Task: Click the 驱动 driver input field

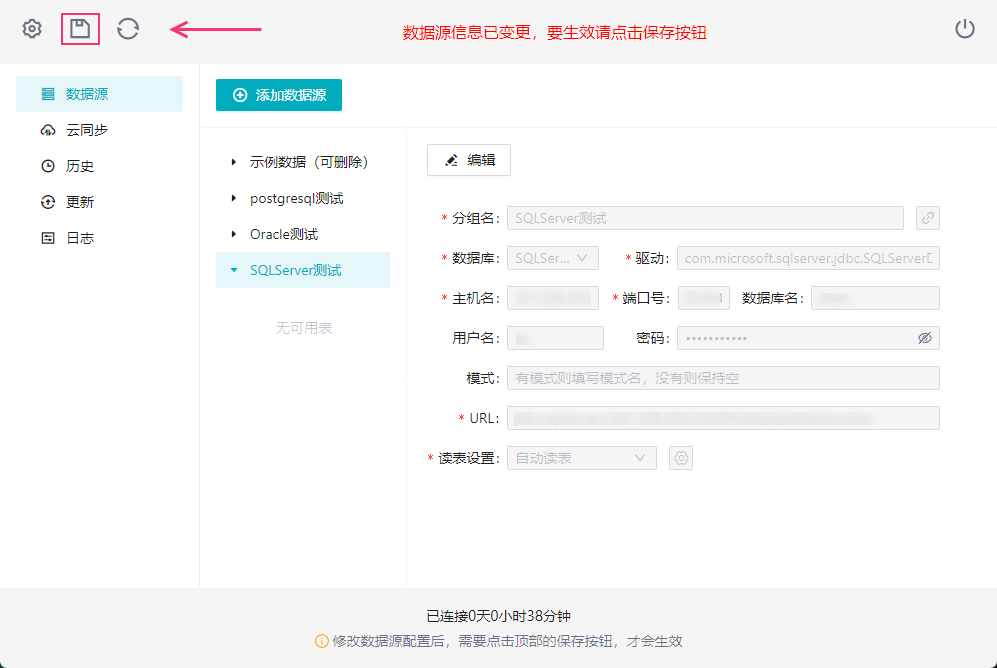Action: [808, 258]
